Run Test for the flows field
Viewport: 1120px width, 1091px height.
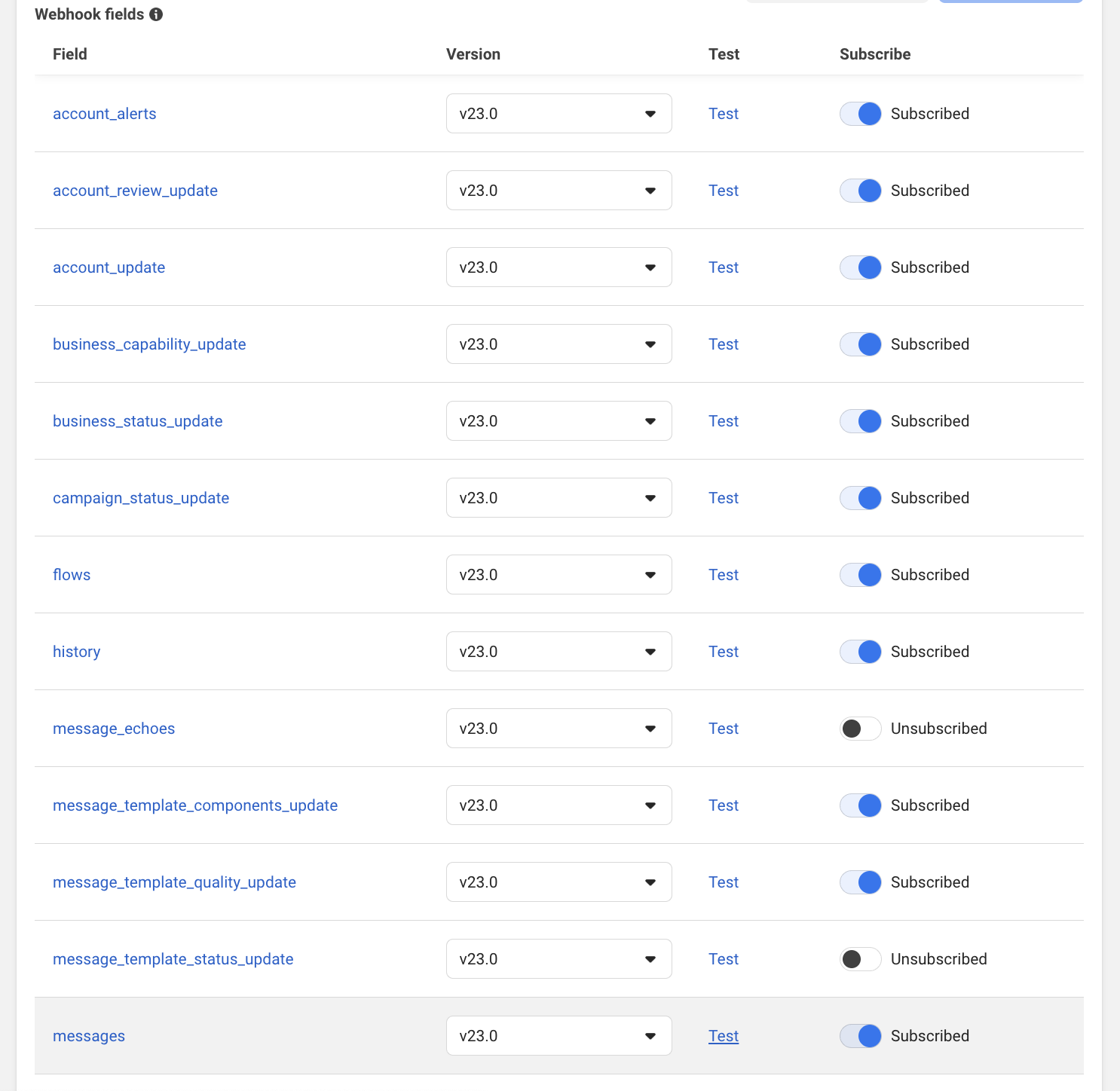tap(724, 575)
